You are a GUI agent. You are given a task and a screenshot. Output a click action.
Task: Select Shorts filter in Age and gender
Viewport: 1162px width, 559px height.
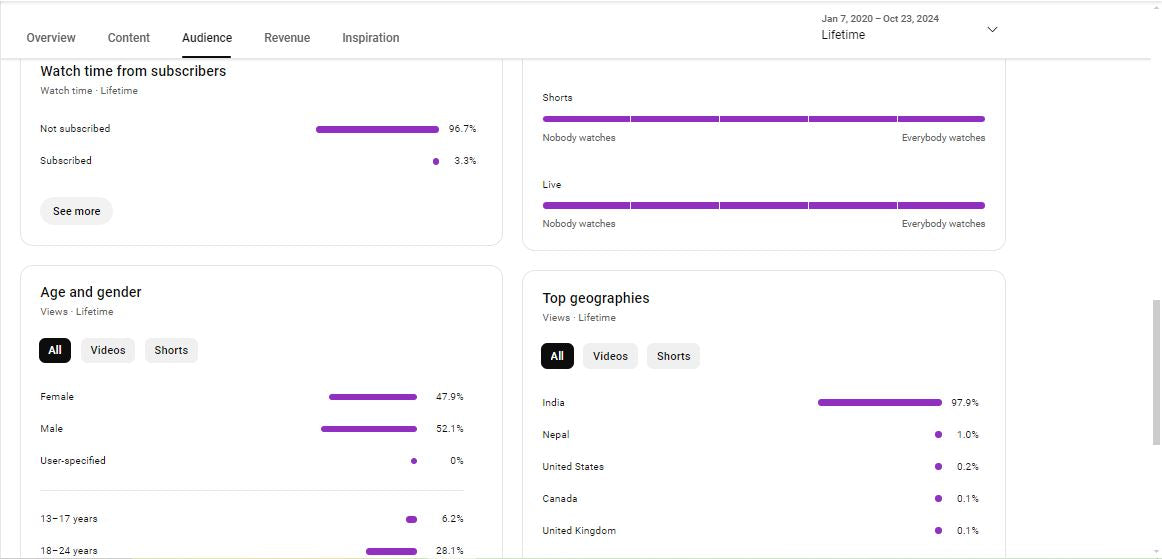(171, 350)
